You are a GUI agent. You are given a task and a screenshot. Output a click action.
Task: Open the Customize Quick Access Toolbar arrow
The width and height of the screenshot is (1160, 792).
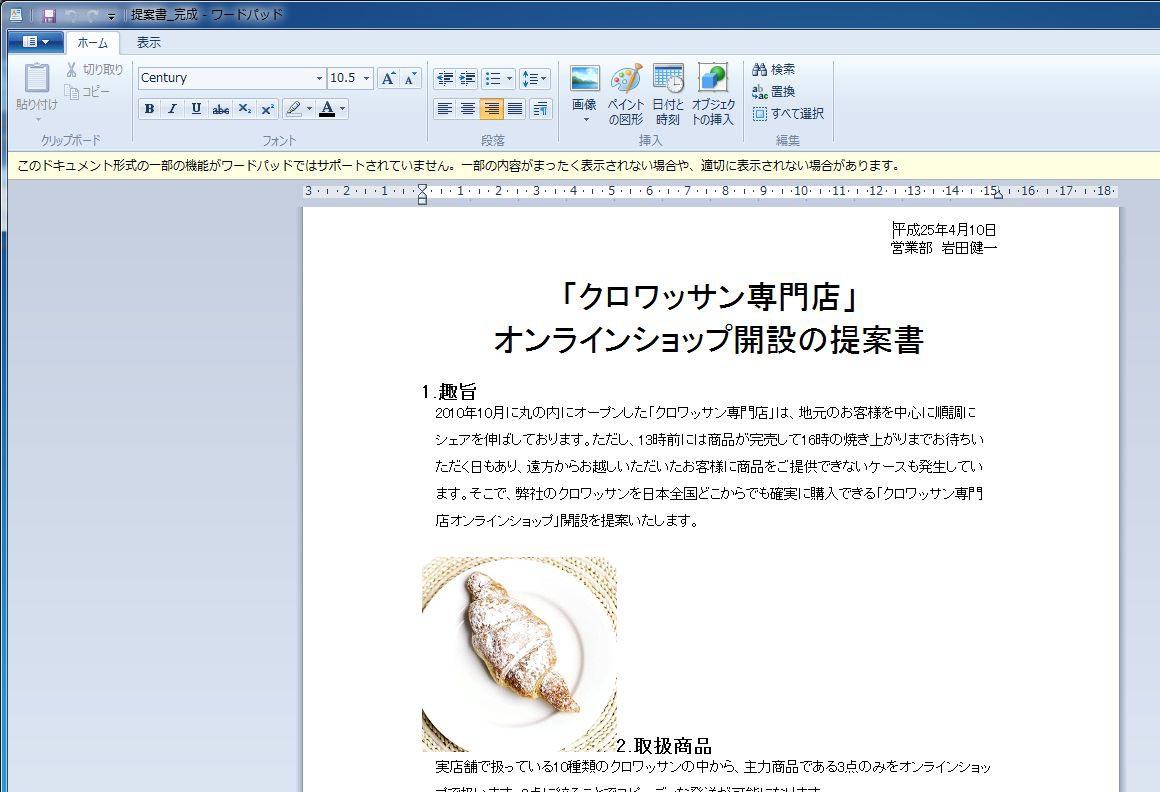pos(111,16)
